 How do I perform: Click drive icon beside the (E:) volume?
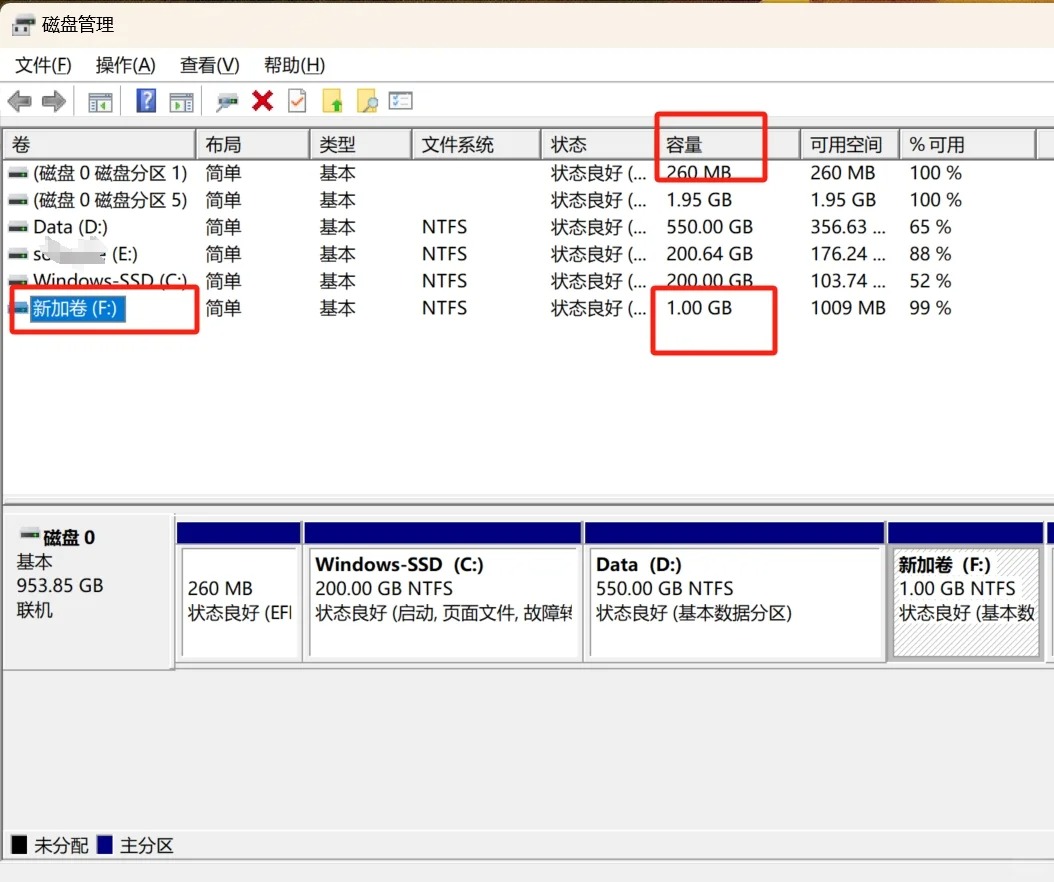pyautogui.click(x=18, y=254)
